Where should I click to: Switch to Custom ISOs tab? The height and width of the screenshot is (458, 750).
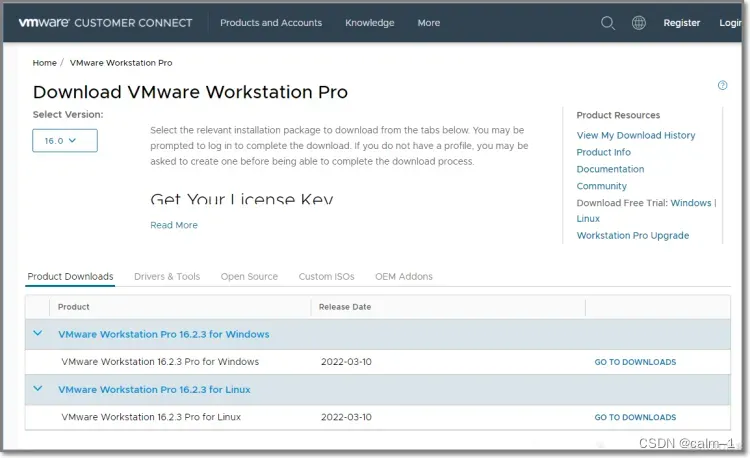[326, 276]
